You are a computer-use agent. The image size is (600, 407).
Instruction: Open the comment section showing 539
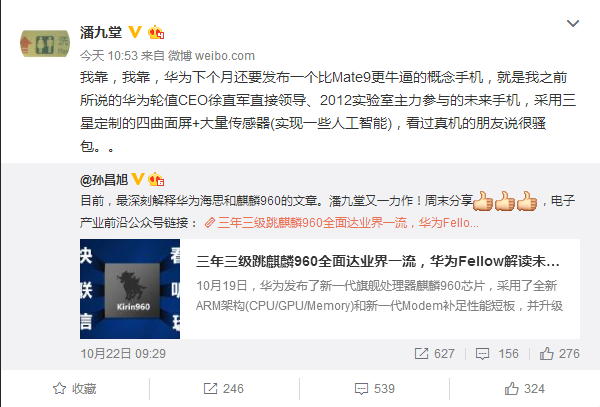[374, 389]
